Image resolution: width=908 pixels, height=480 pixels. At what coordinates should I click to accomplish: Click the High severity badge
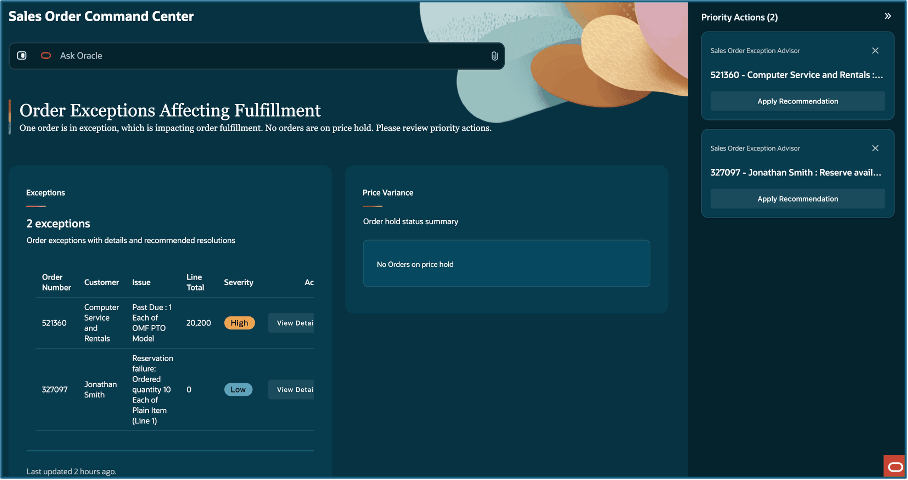coord(239,323)
